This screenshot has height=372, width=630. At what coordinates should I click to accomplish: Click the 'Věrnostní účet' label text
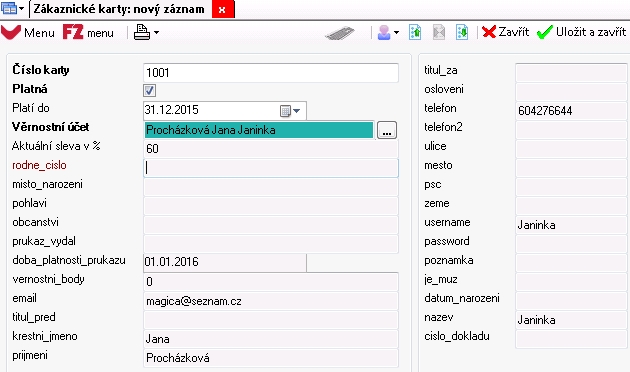50,127
